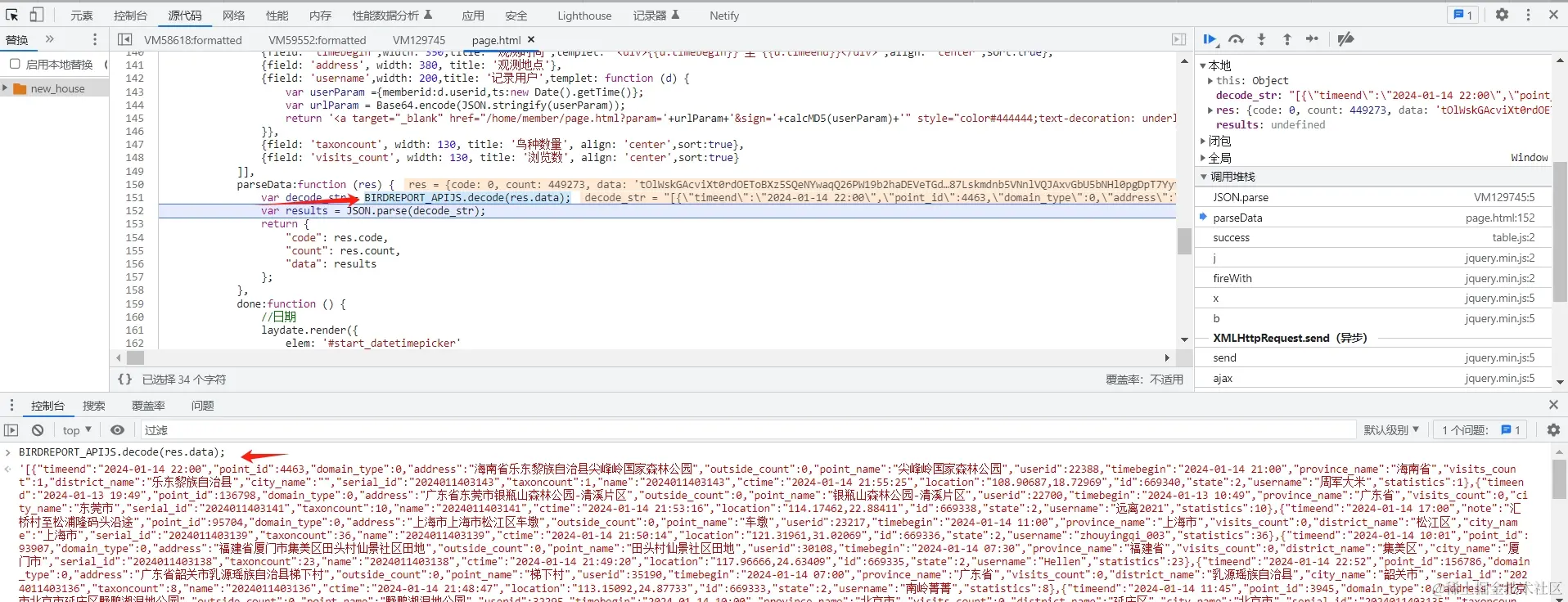Viewport: 1568px width, 602px height.
Task: Open the 1 个问题 issues link
Action: [1481, 430]
